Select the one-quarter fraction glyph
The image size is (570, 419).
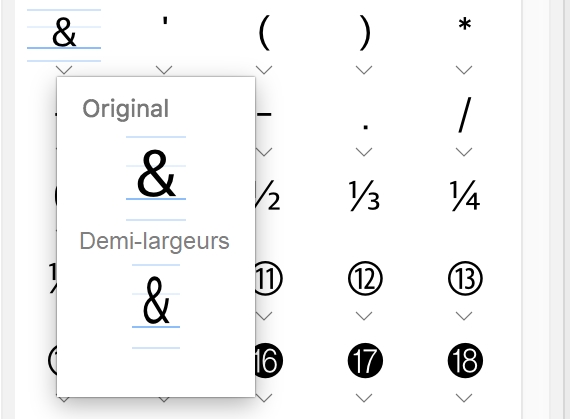click(x=464, y=197)
